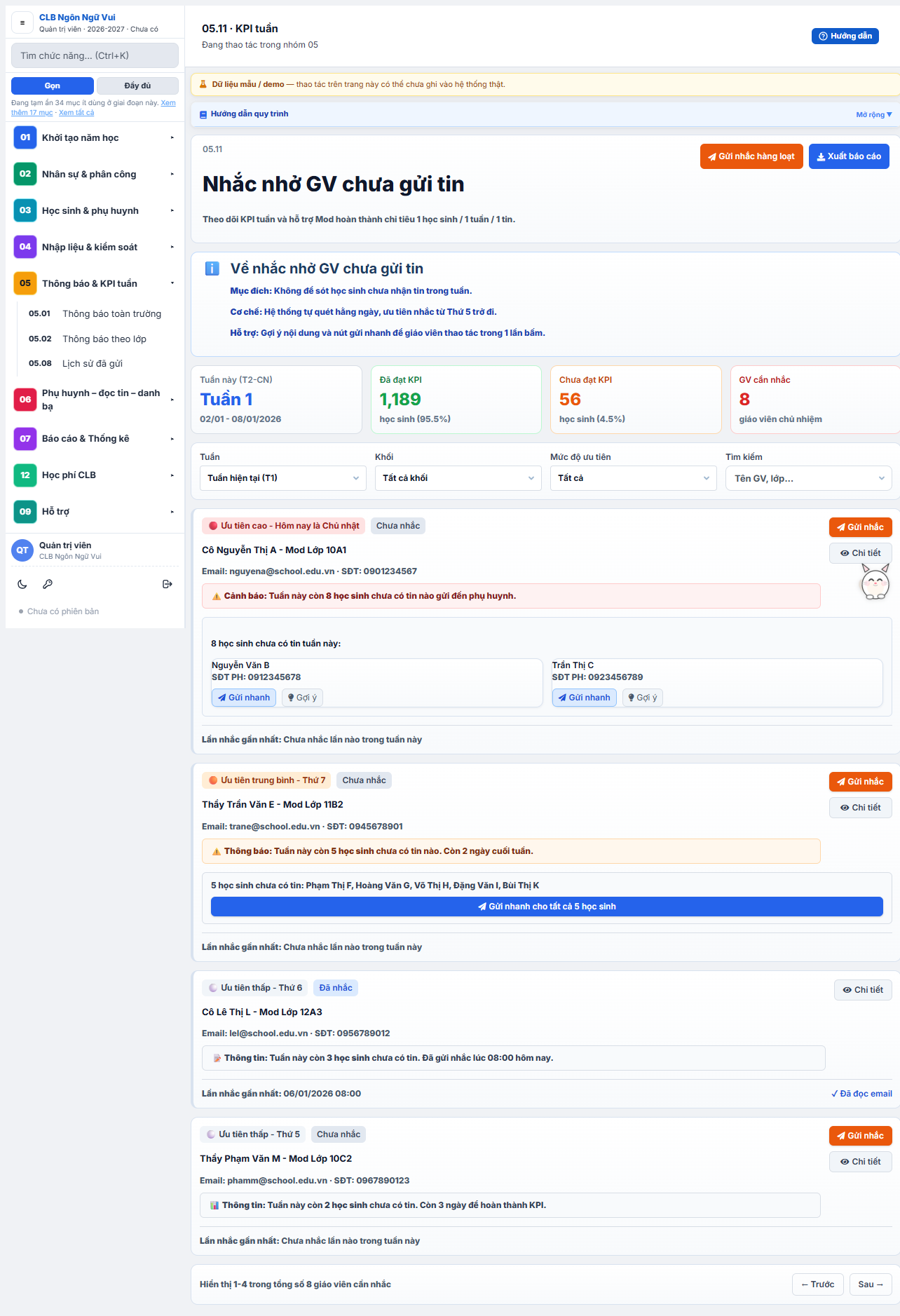Open the Tên GV, lớp search combo box

click(809, 478)
